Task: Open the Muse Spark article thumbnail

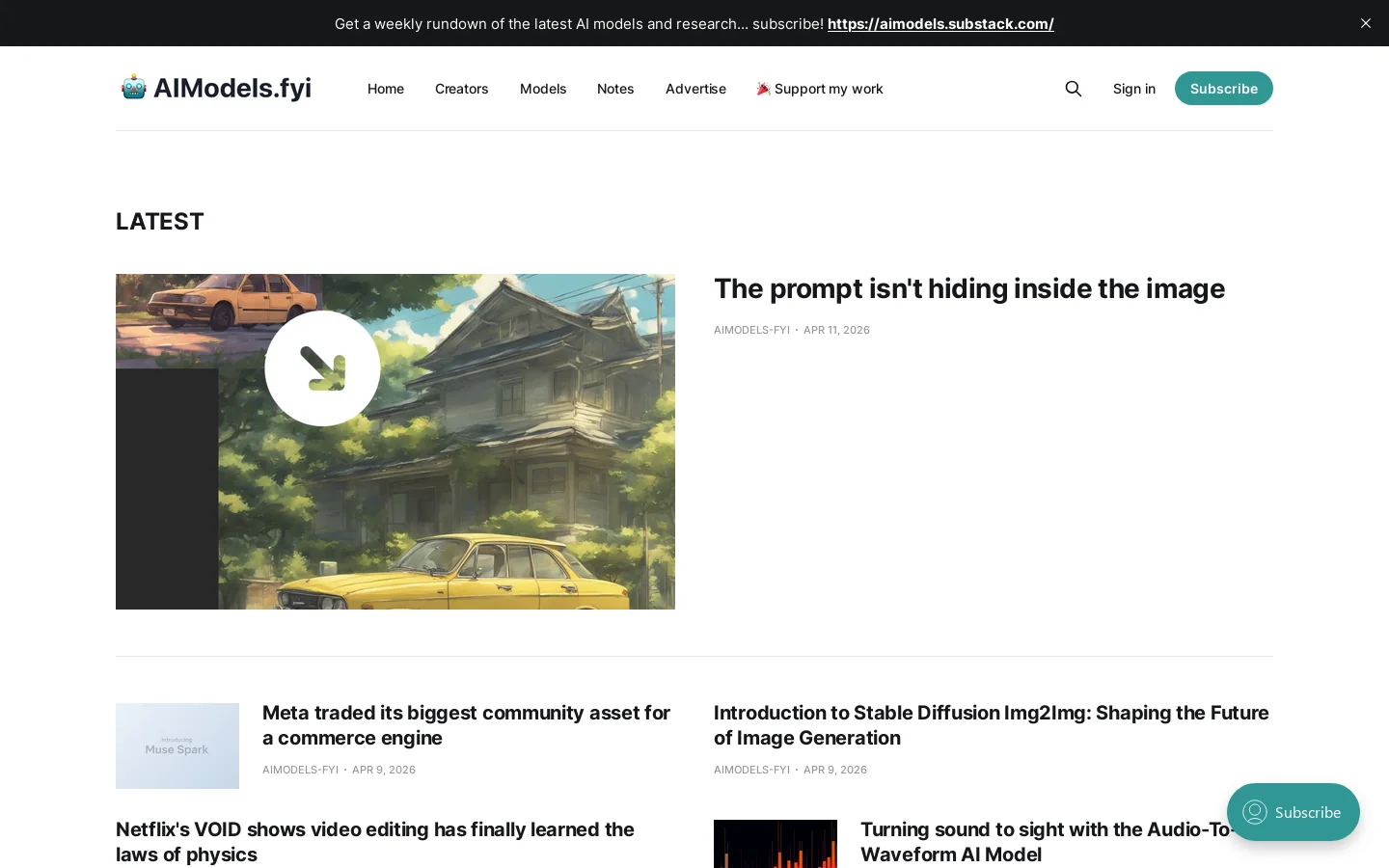Action: point(177,746)
